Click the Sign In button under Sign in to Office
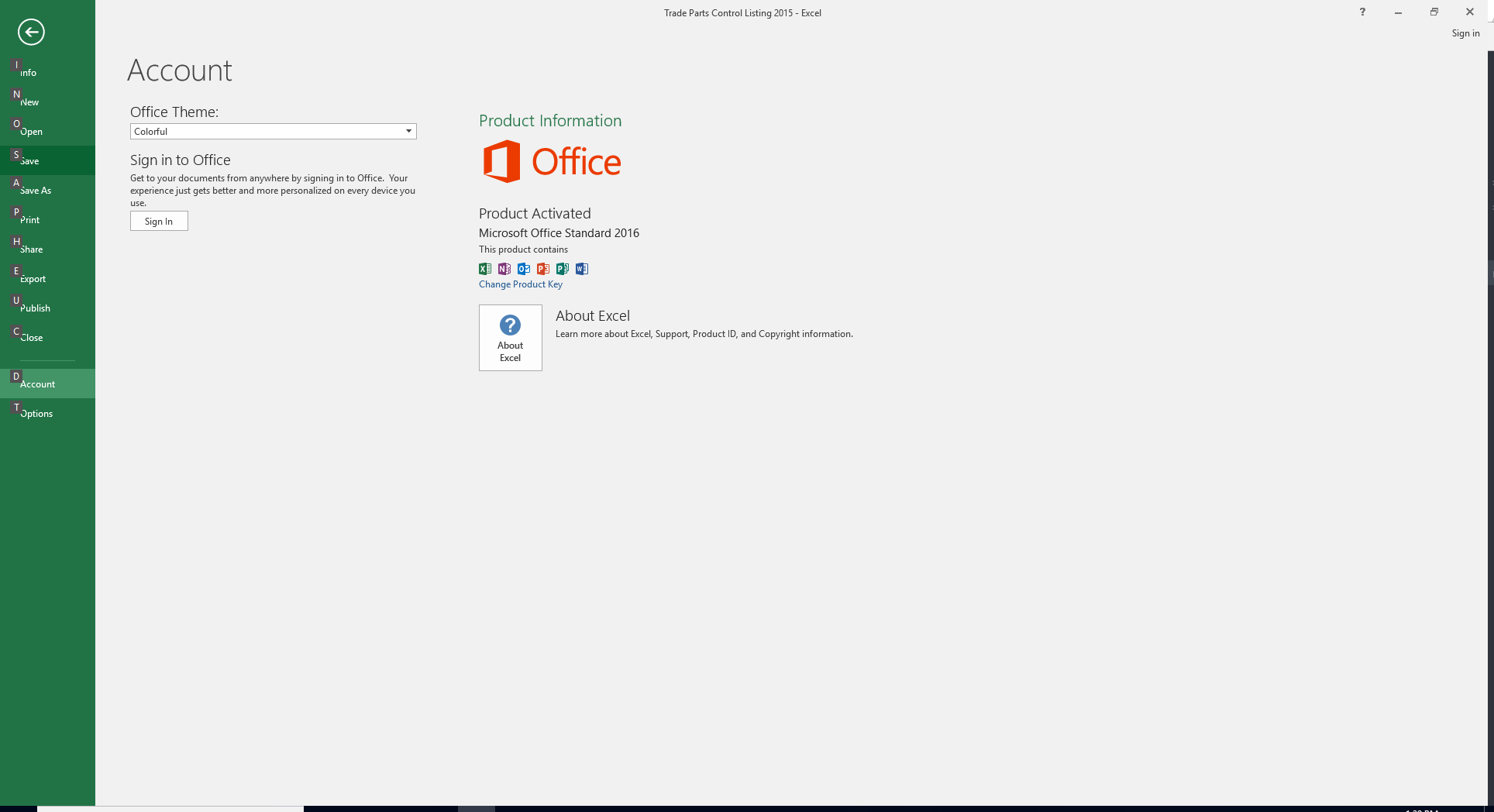This screenshot has height=812, width=1494. click(159, 221)
